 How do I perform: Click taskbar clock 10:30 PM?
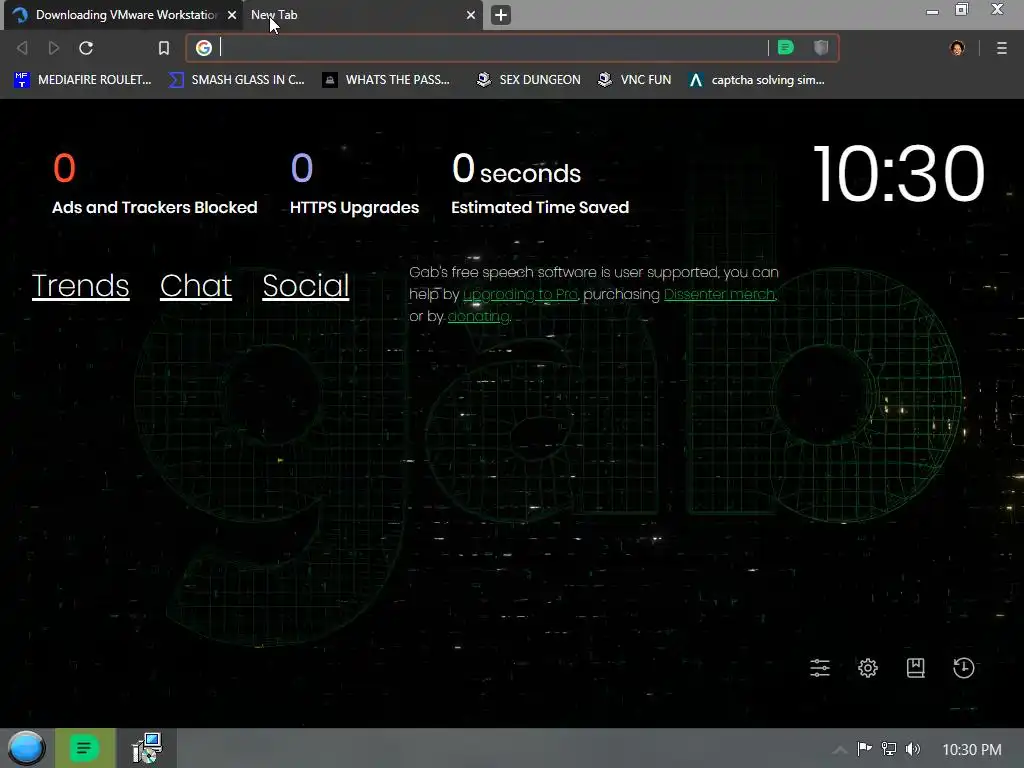[972, 750]
